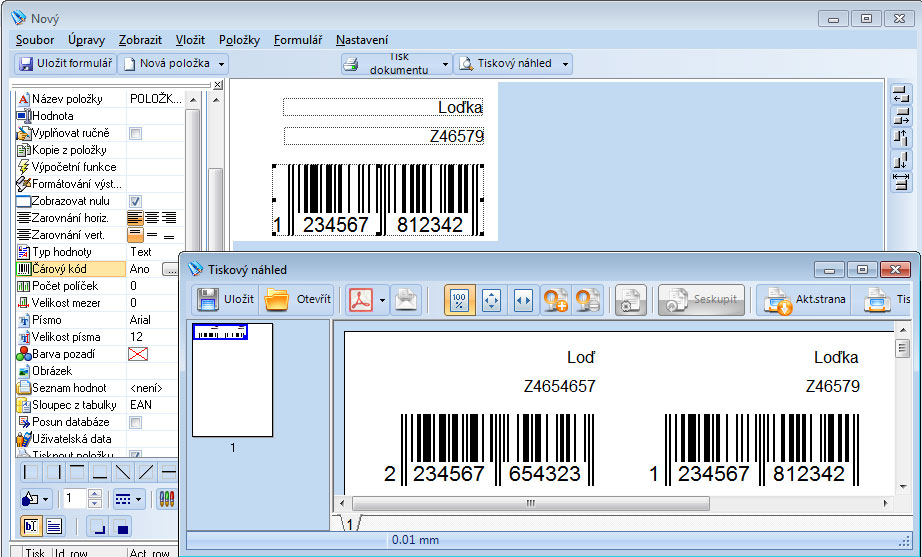922x557 pixels.
Task: Click the send by e-mail icon
Action: pyautogui.click(x=406, y=300)
